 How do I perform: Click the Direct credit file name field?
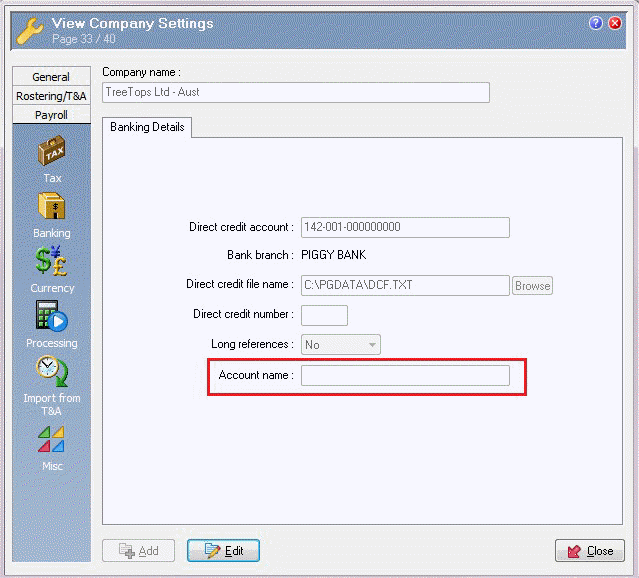click(x=405, y=285)
